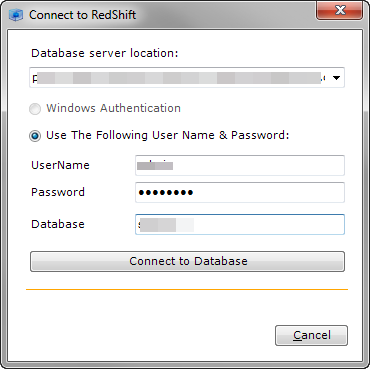
Task: Click the Connect to RedShift title text
Action: [83, 15]
